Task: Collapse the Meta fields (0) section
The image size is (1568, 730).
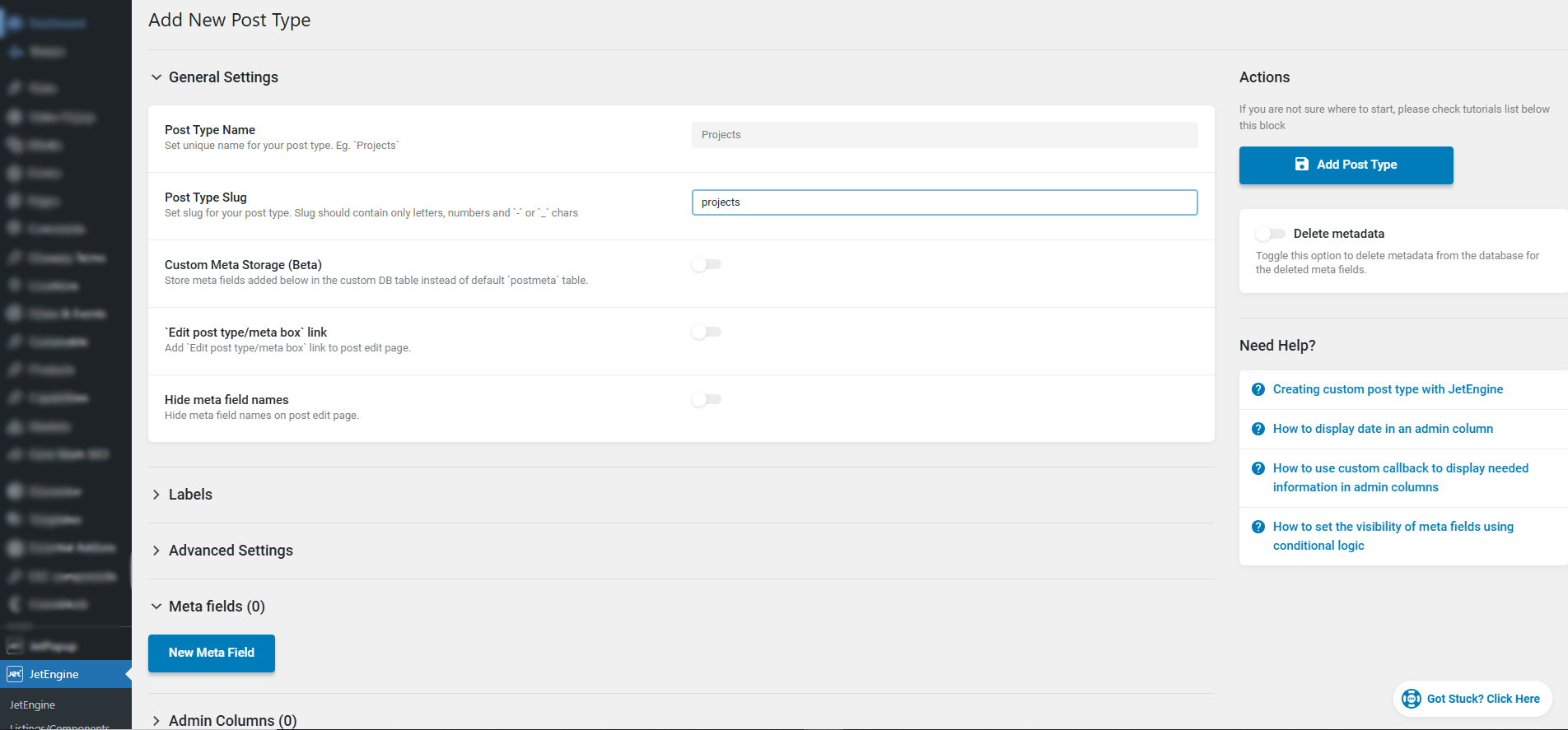Action: [x=156, y=607]
